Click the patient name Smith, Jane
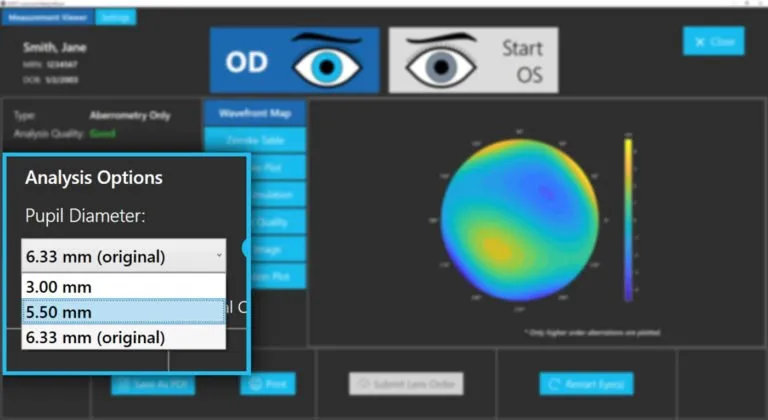This screenshot has height=420, width=768. click(x=52, y=47)
